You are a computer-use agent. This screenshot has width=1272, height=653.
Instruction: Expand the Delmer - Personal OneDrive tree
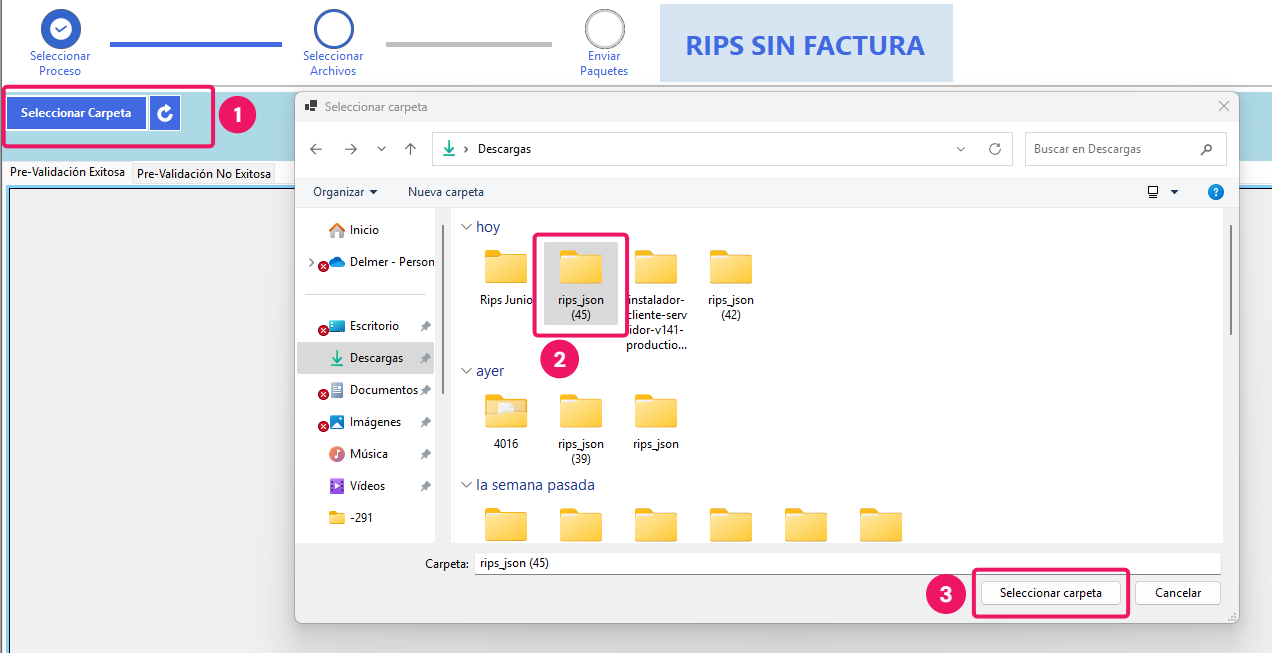coord(312,262)
